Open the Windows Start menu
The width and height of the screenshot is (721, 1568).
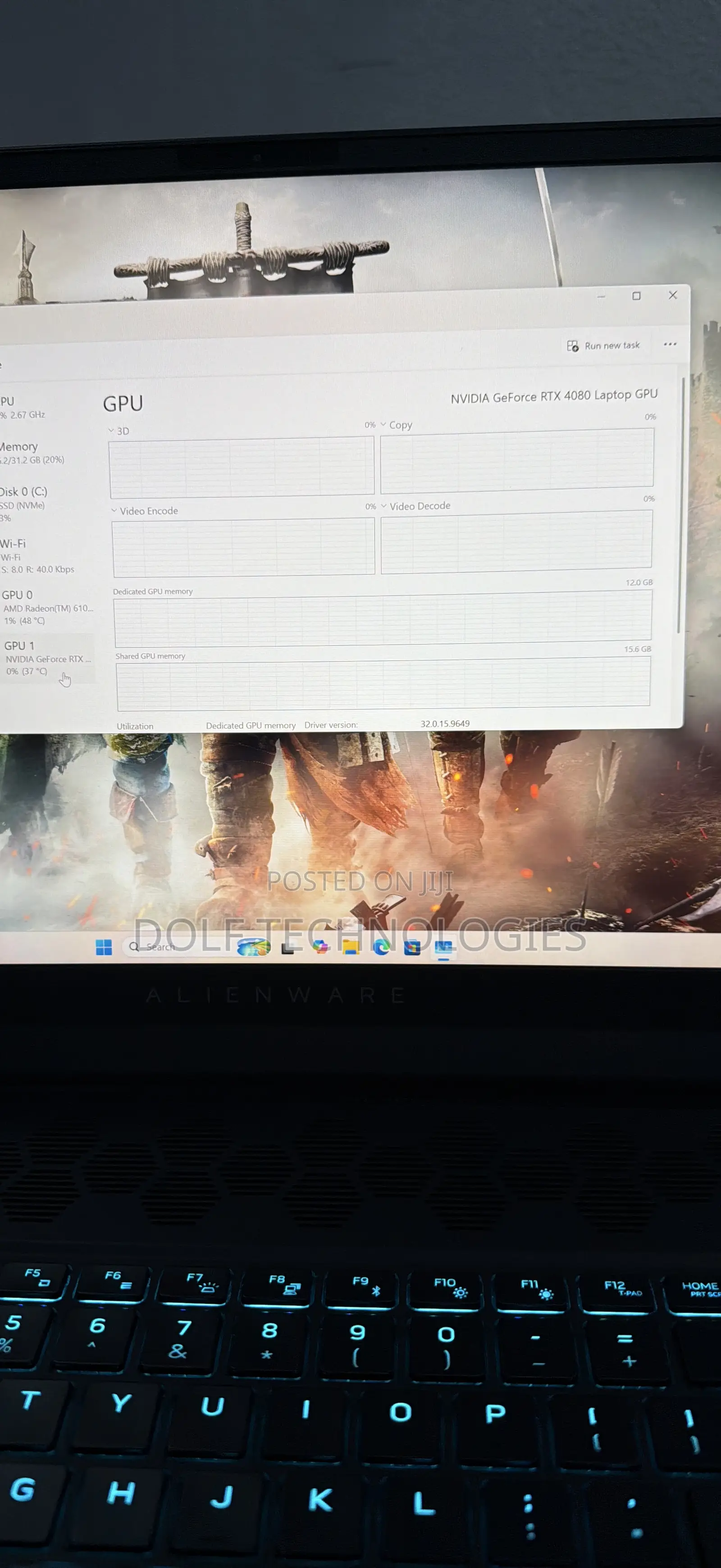click(x=104, y=947)
